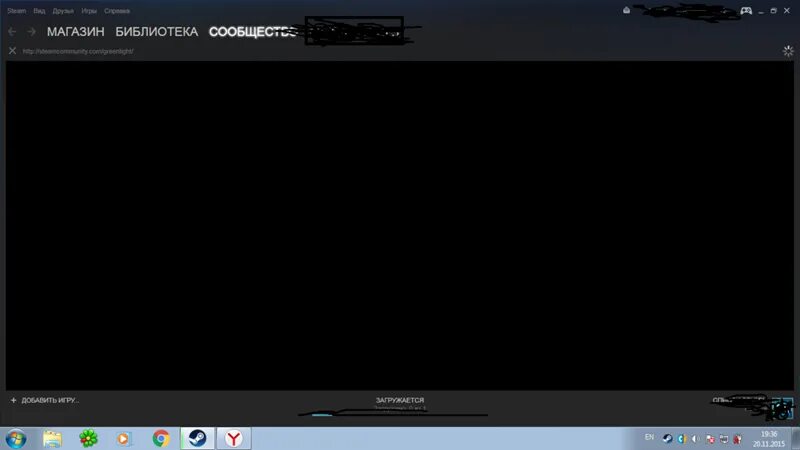Click the back navigation arrow
This screenshot has height=450, width=800.
click(12, 32)
